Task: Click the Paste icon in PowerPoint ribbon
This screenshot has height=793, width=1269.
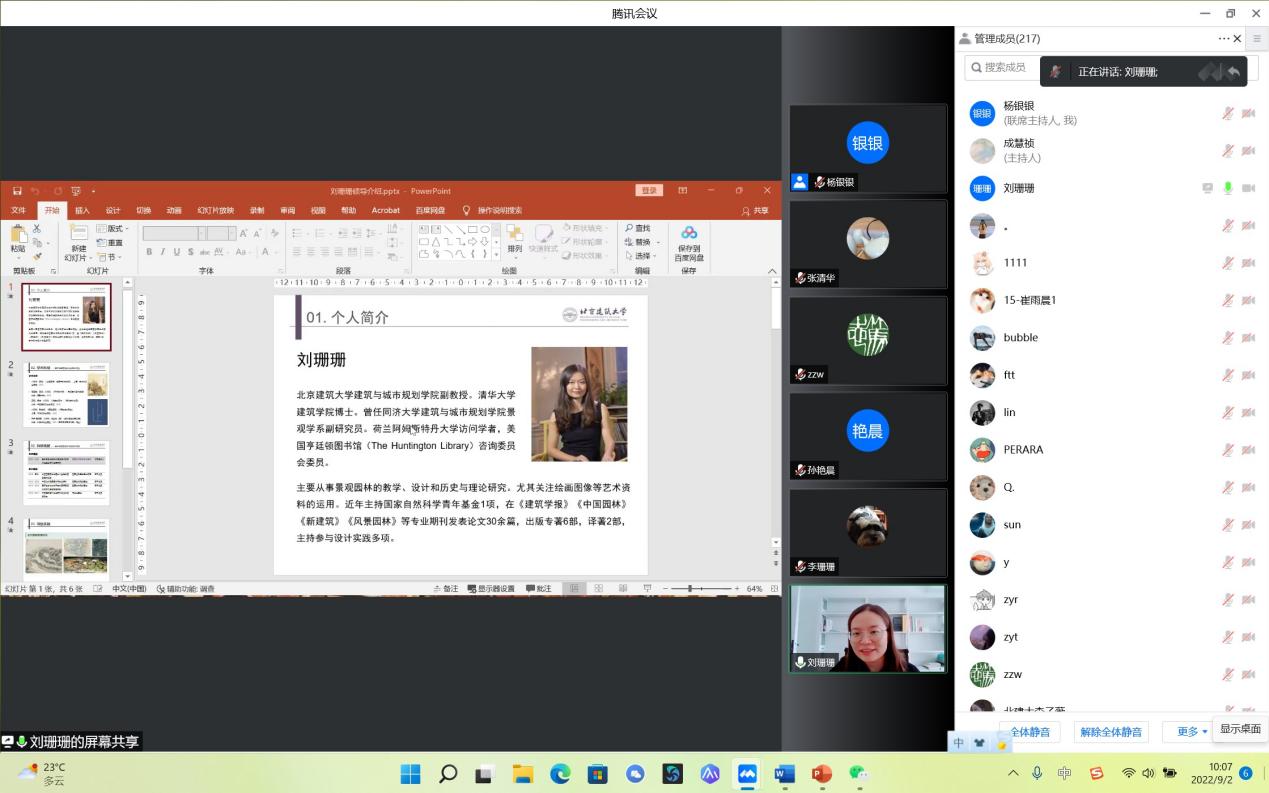Action: (18, 235)
